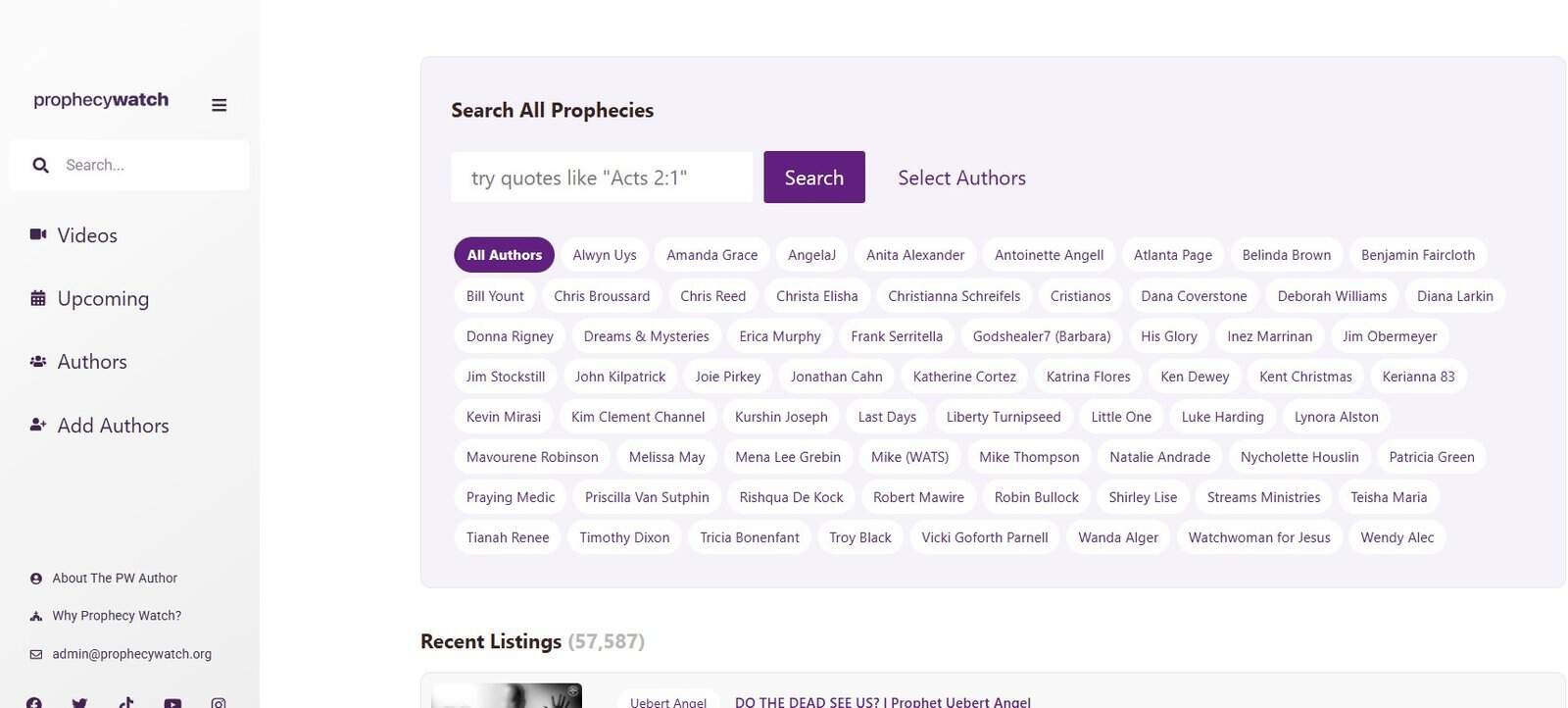Toggle the Jonathan Cahn author chip
The image size is (1568, 708).
837,377
